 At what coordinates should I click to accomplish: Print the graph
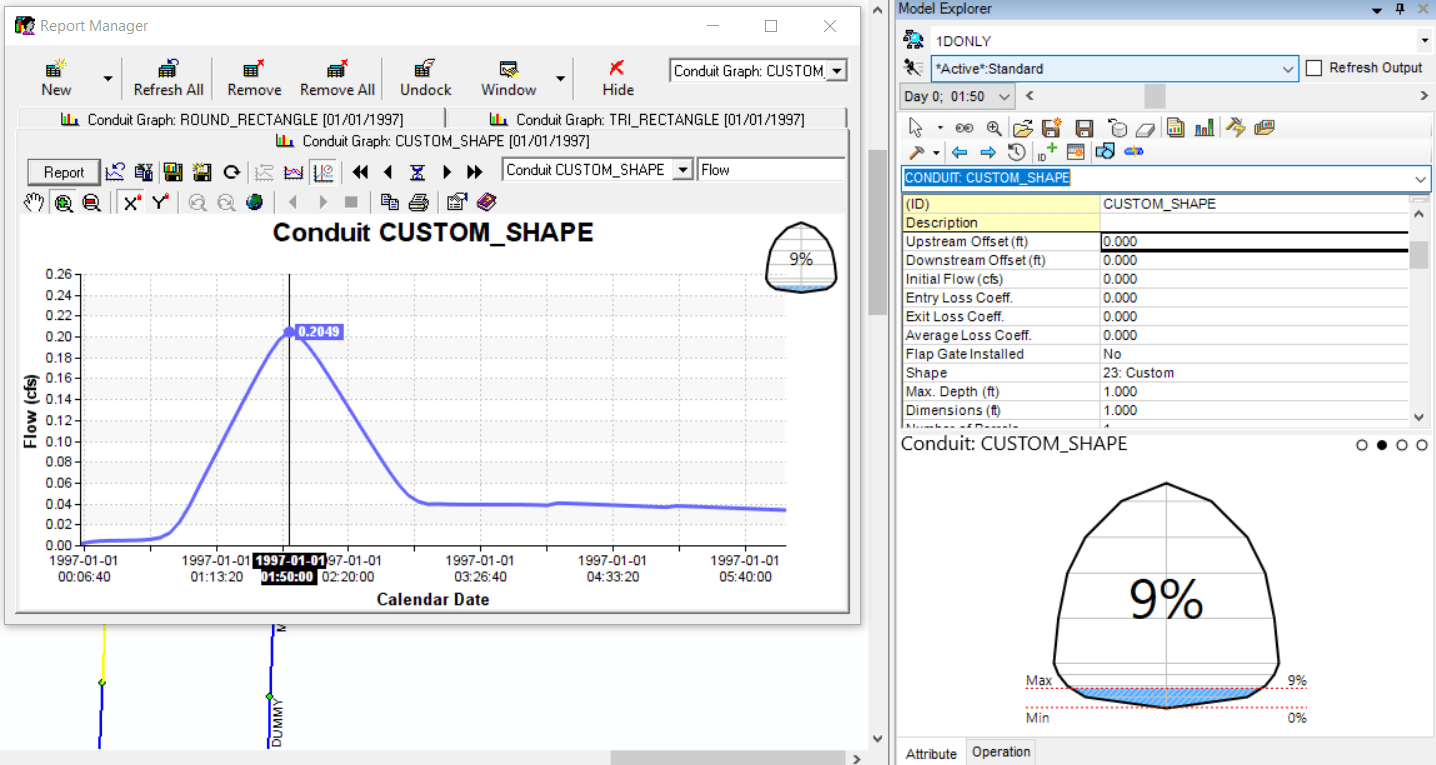click(419, 203)
